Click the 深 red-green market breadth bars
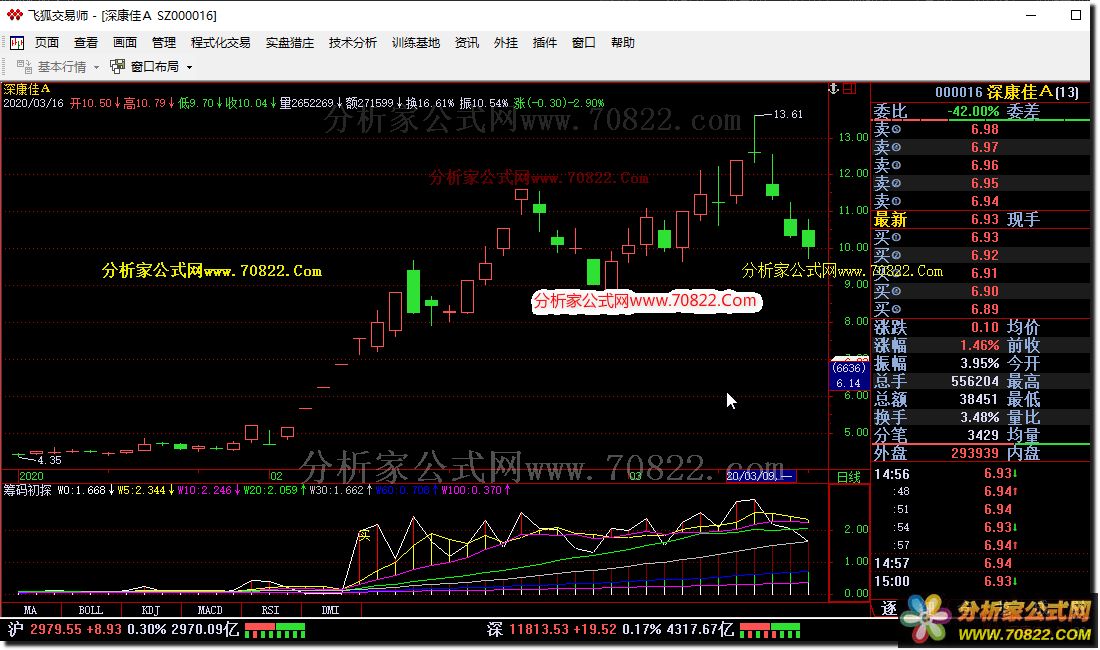1100x650 pixels. 770,630
